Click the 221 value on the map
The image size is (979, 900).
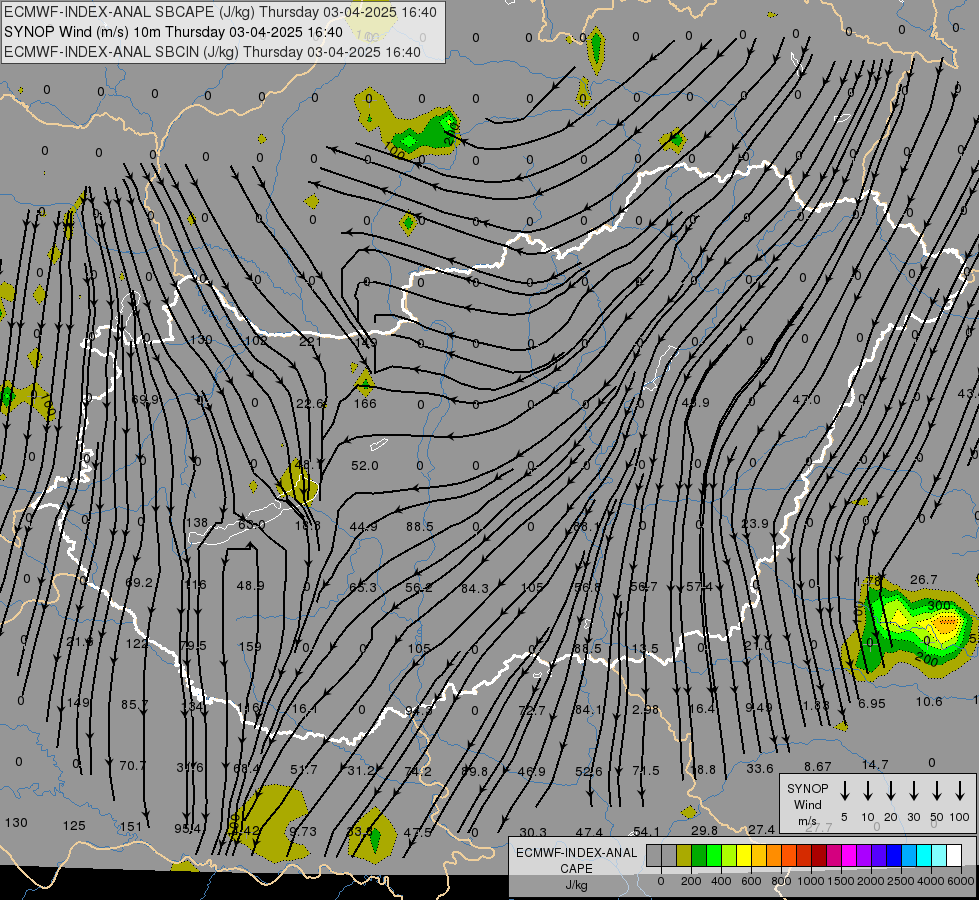(x=310, y=341)
